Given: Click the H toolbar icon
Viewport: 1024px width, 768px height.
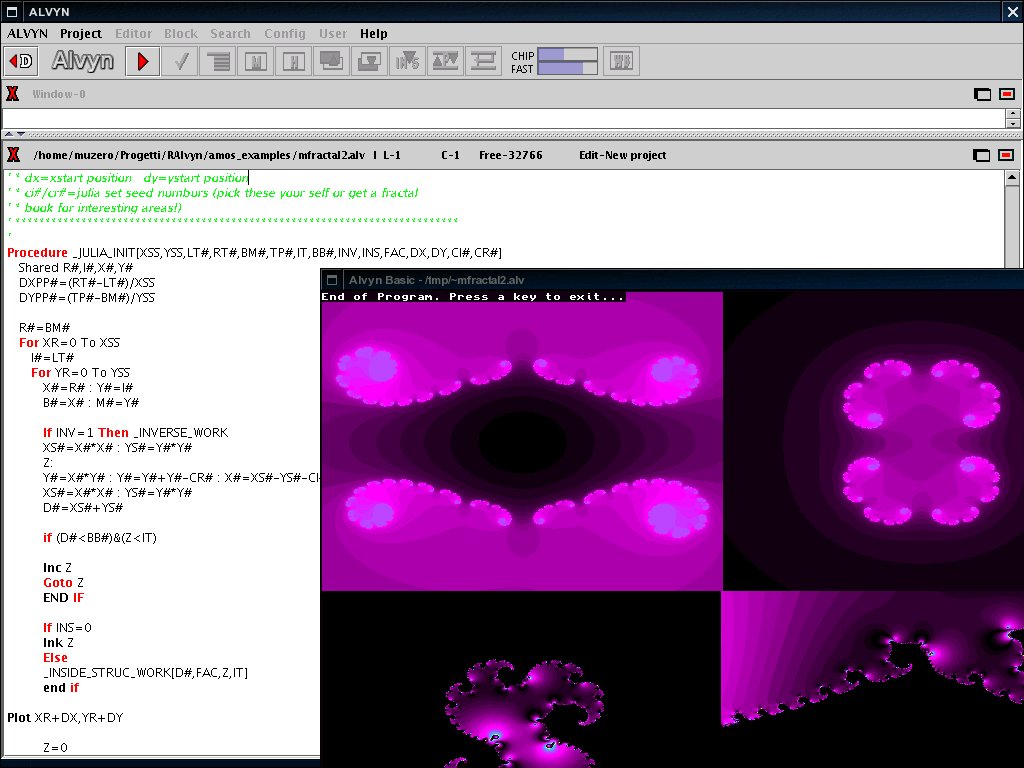Looking at the screenshot, I should click(293, 61).
